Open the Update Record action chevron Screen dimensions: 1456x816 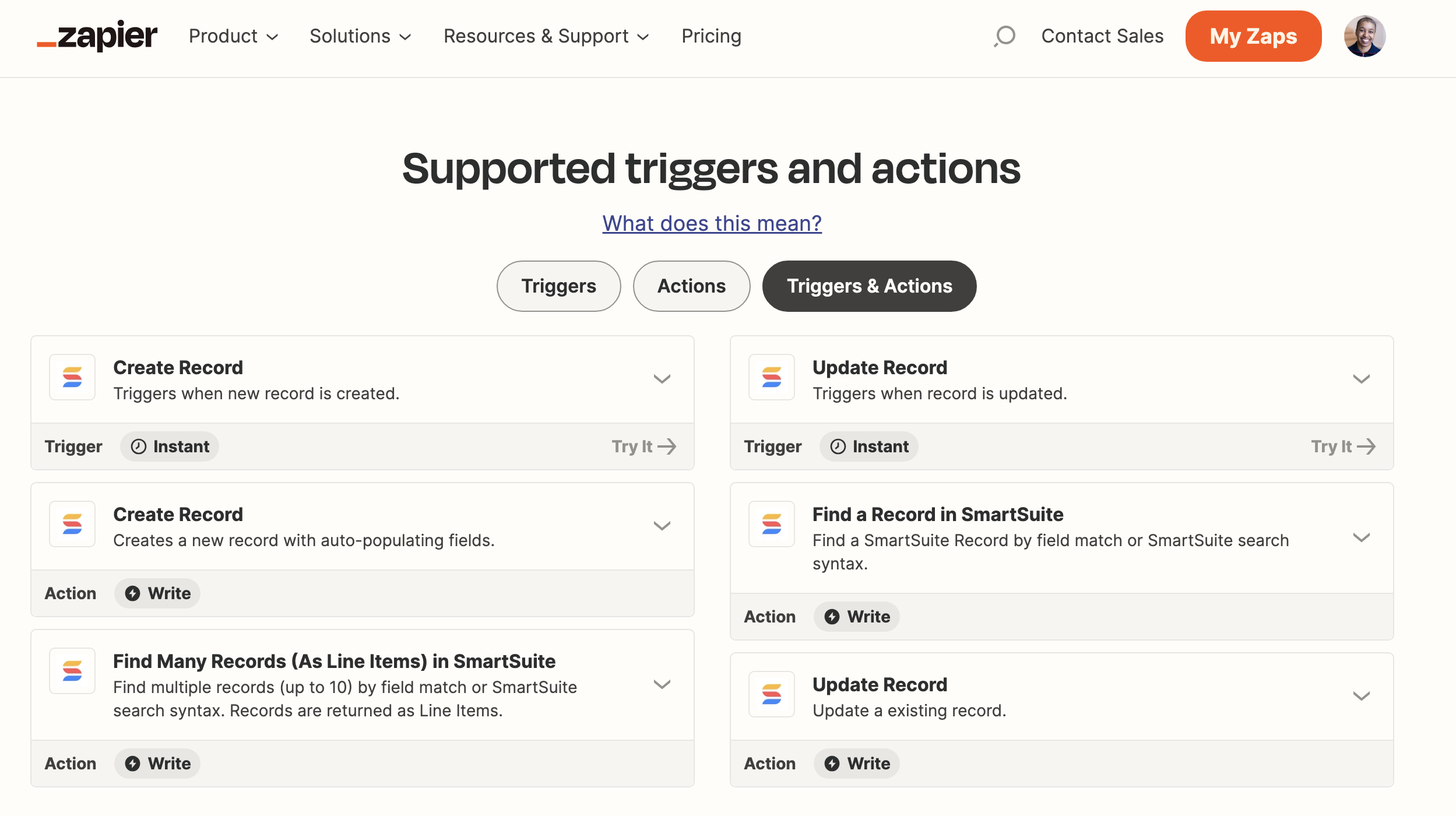coord(1362,695)
